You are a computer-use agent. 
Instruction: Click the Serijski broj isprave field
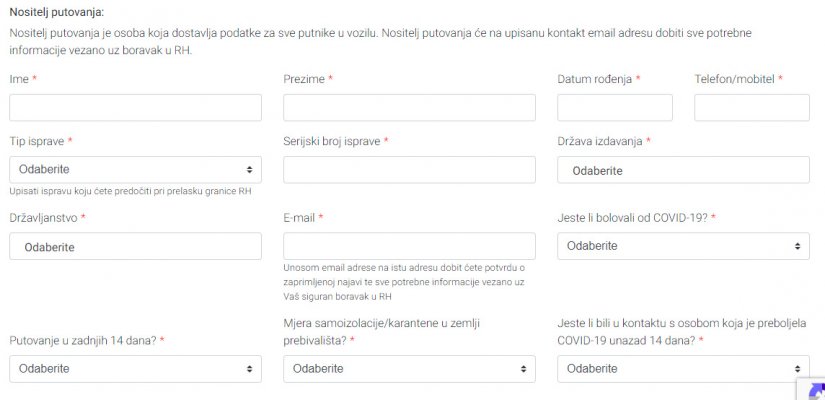409,170
